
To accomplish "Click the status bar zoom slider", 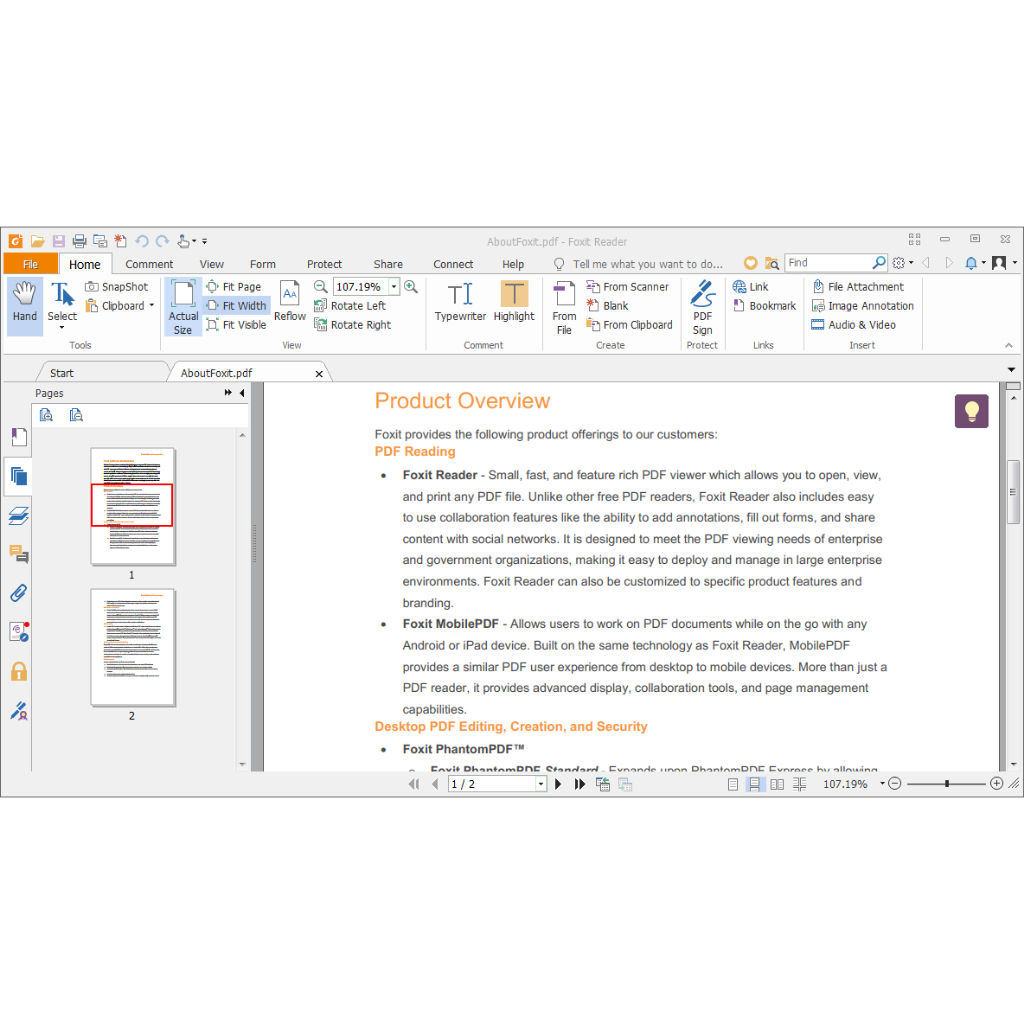I will tap(946, 784).
